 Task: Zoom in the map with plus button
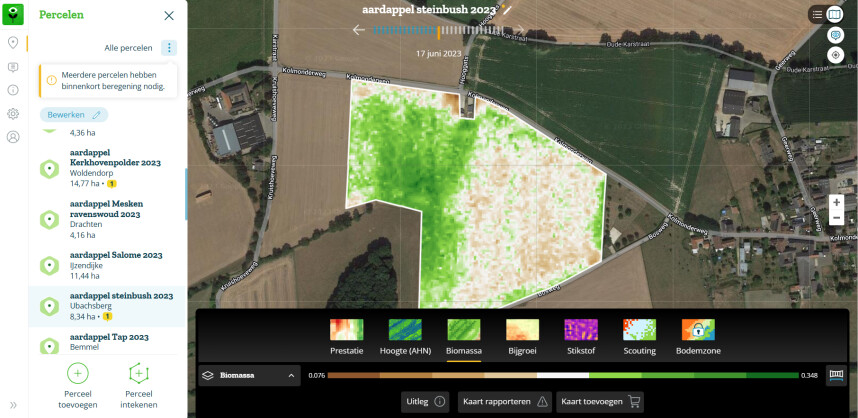tap(836, 201)
